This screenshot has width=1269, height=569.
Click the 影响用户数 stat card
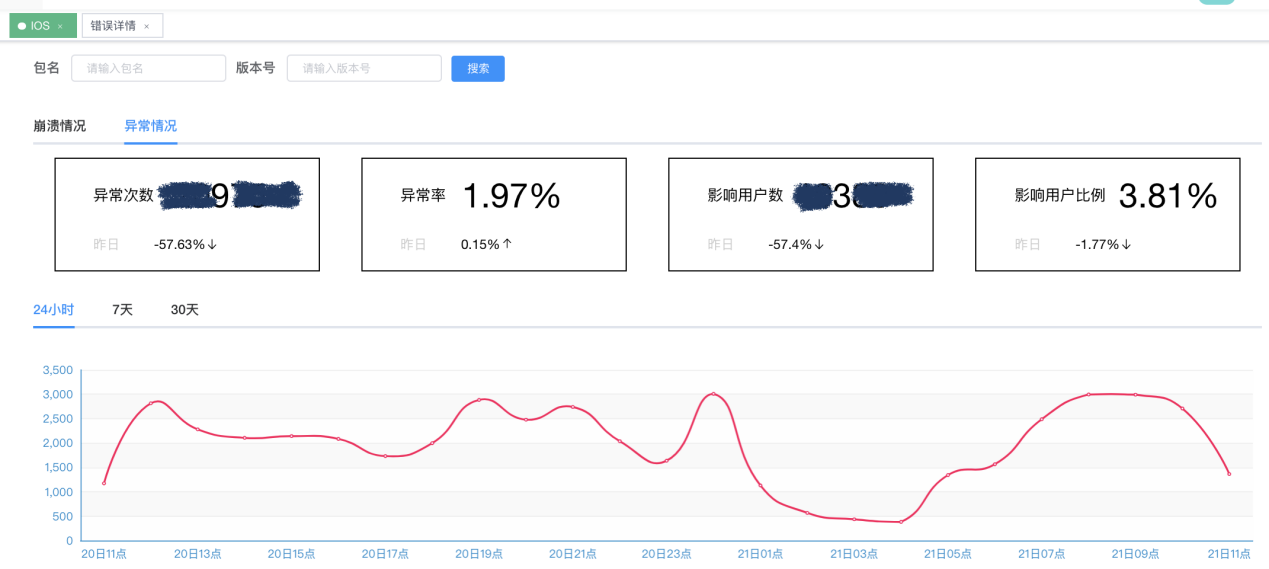(801, 214)
